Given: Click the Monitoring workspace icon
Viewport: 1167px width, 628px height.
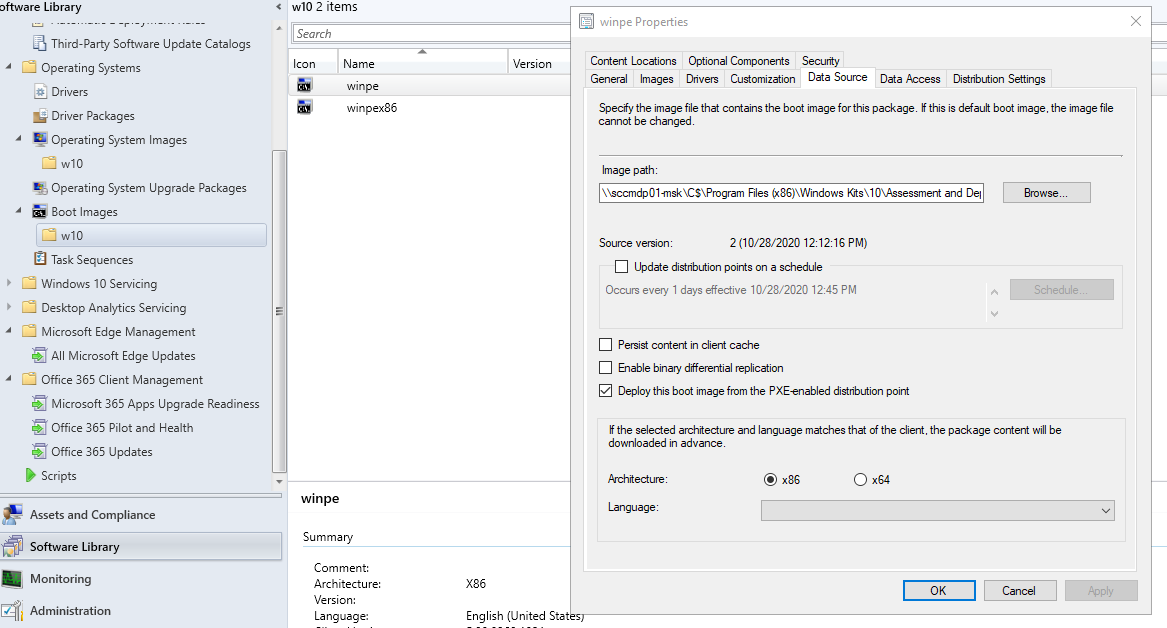Looking at the screenshot, I should [x=12, y=579].
